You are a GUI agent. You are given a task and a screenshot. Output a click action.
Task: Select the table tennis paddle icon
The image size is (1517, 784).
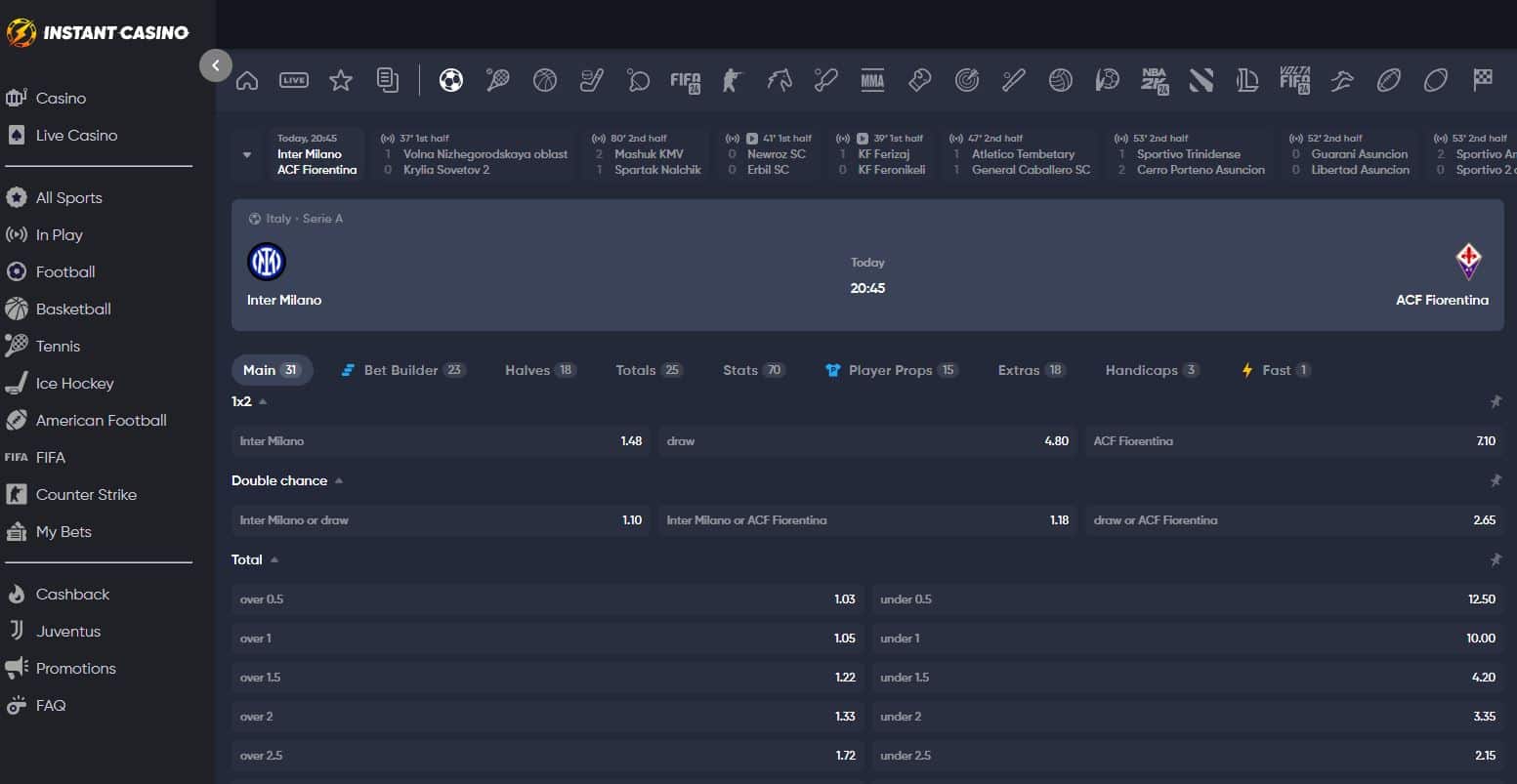tap(639, 80)
